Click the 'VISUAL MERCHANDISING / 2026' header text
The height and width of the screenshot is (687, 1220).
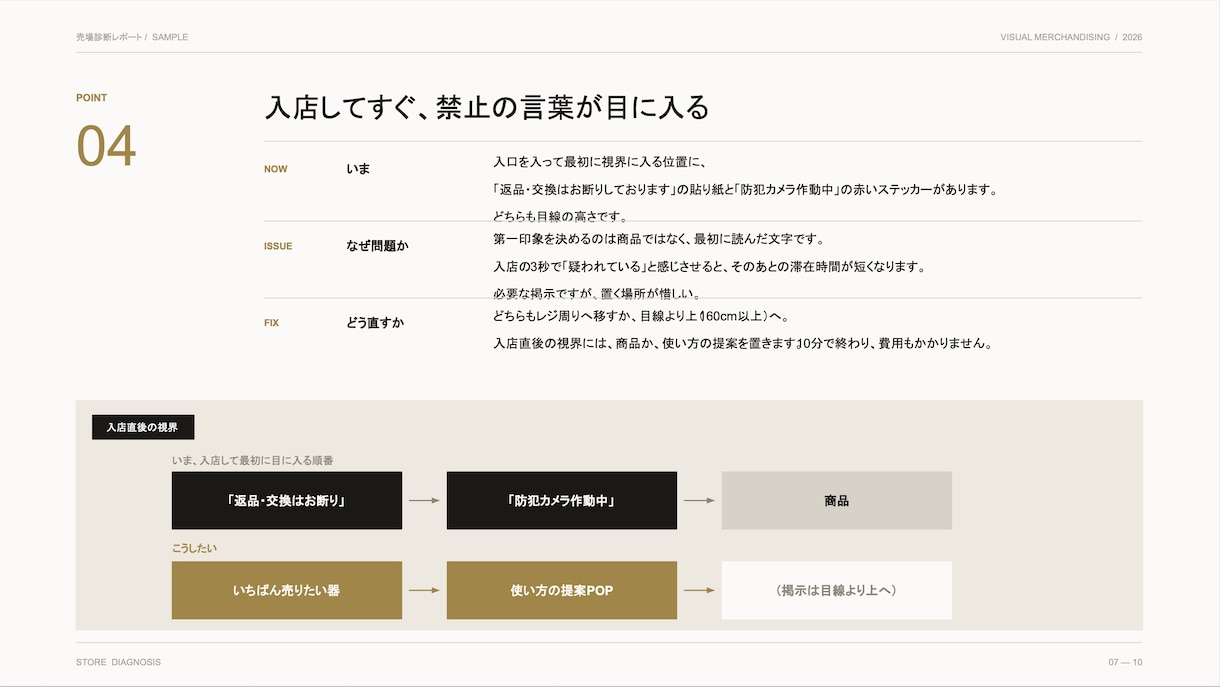point(1071,37)
